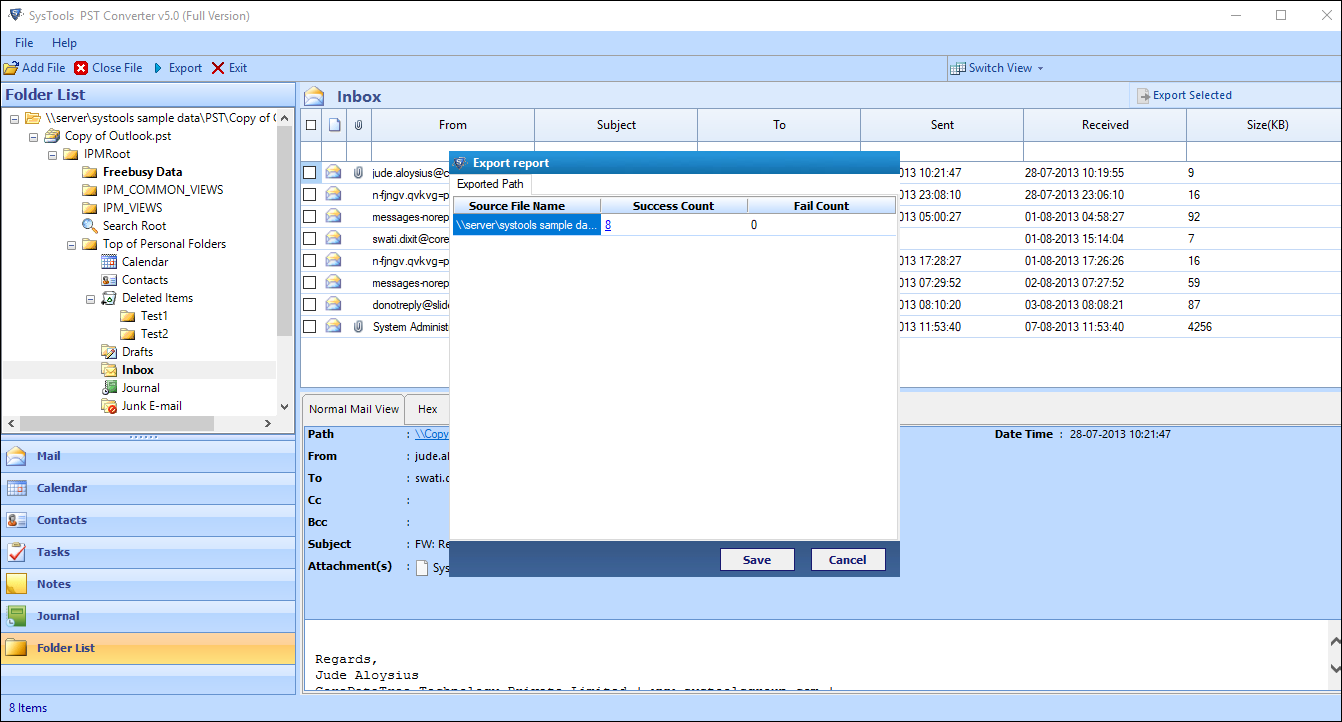
Task: Check the jude.aloysius email checkbox
Action: (x=310, y=172)
